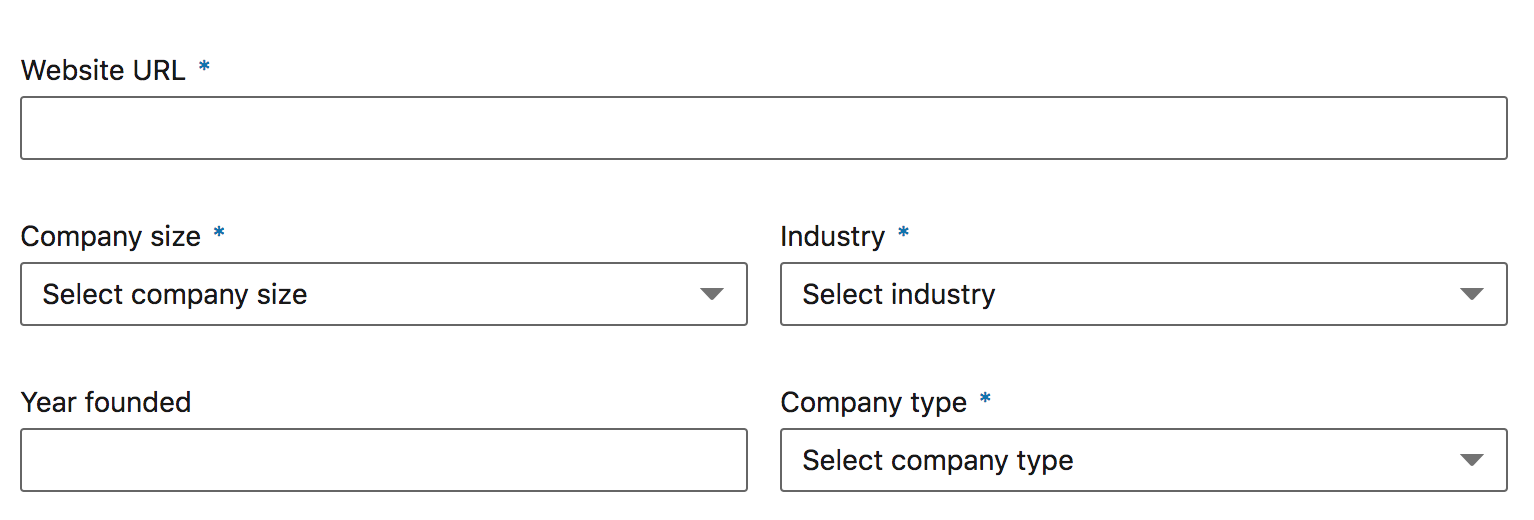Click the Website URL text field
This screenshot has height=520, width=1534.
[763, 128]
